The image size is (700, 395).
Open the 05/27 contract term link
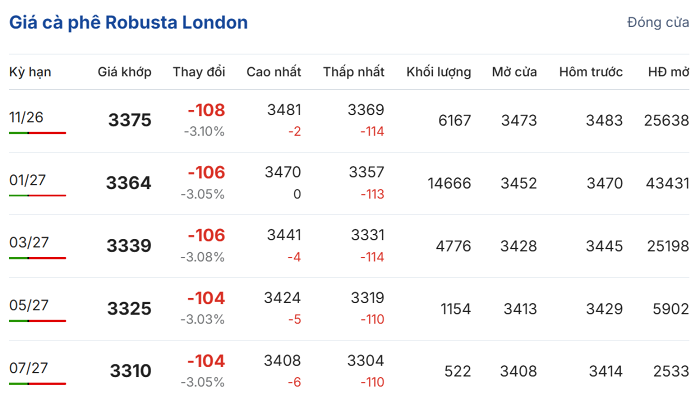tap(29, 305)
